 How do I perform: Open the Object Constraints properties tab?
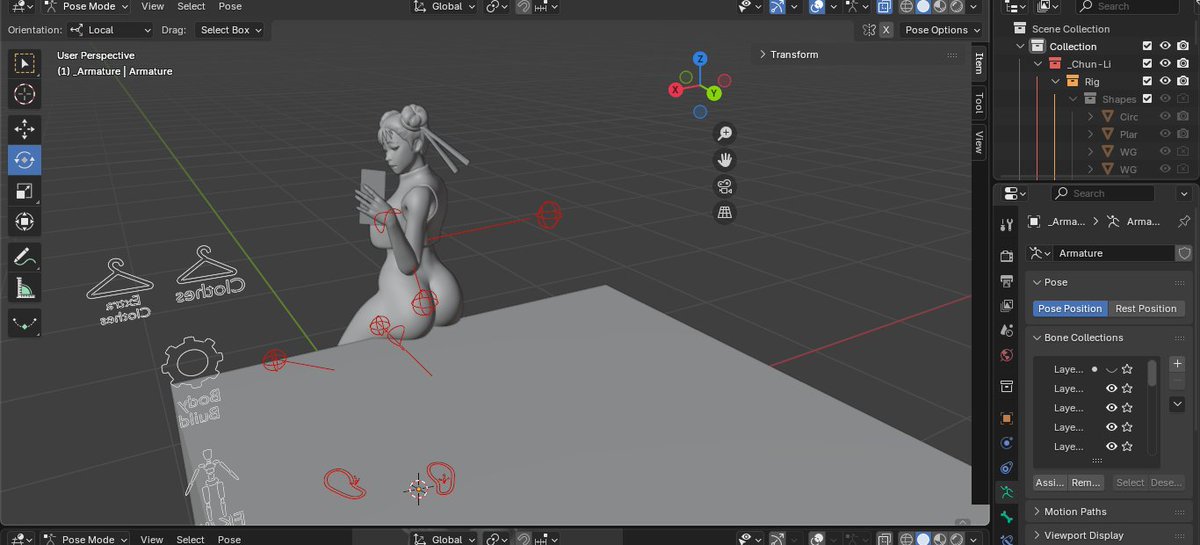[x=1006, y=467]
